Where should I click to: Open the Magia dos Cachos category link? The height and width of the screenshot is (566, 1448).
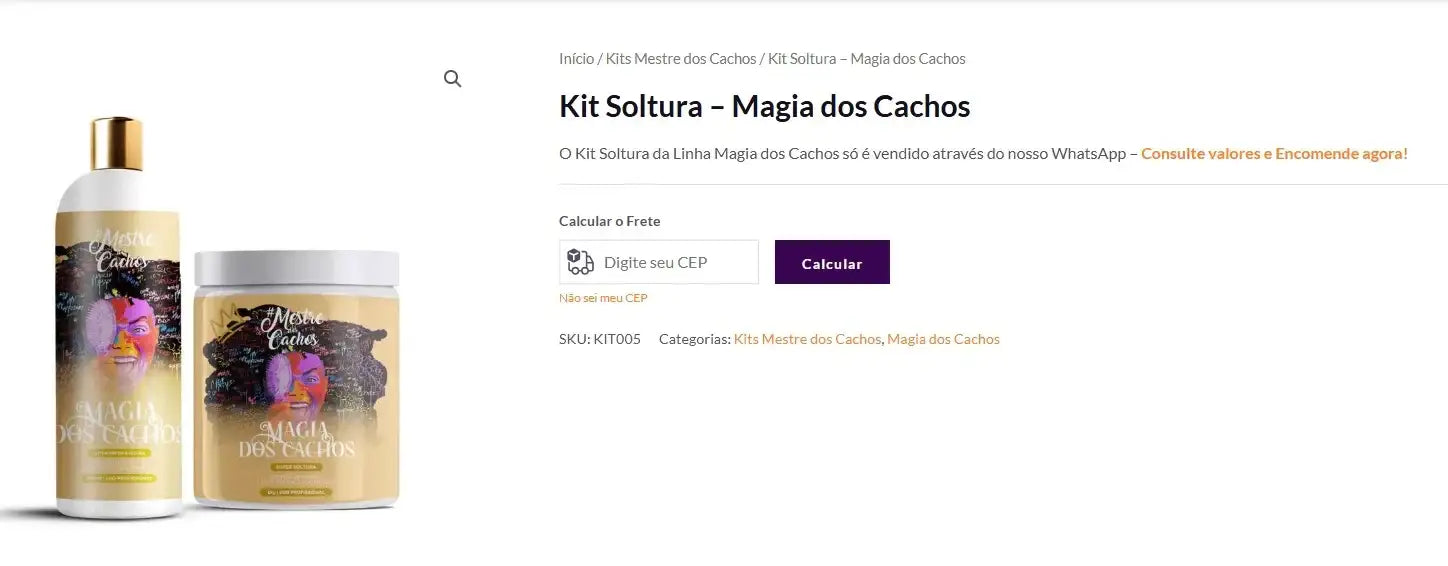943,339
